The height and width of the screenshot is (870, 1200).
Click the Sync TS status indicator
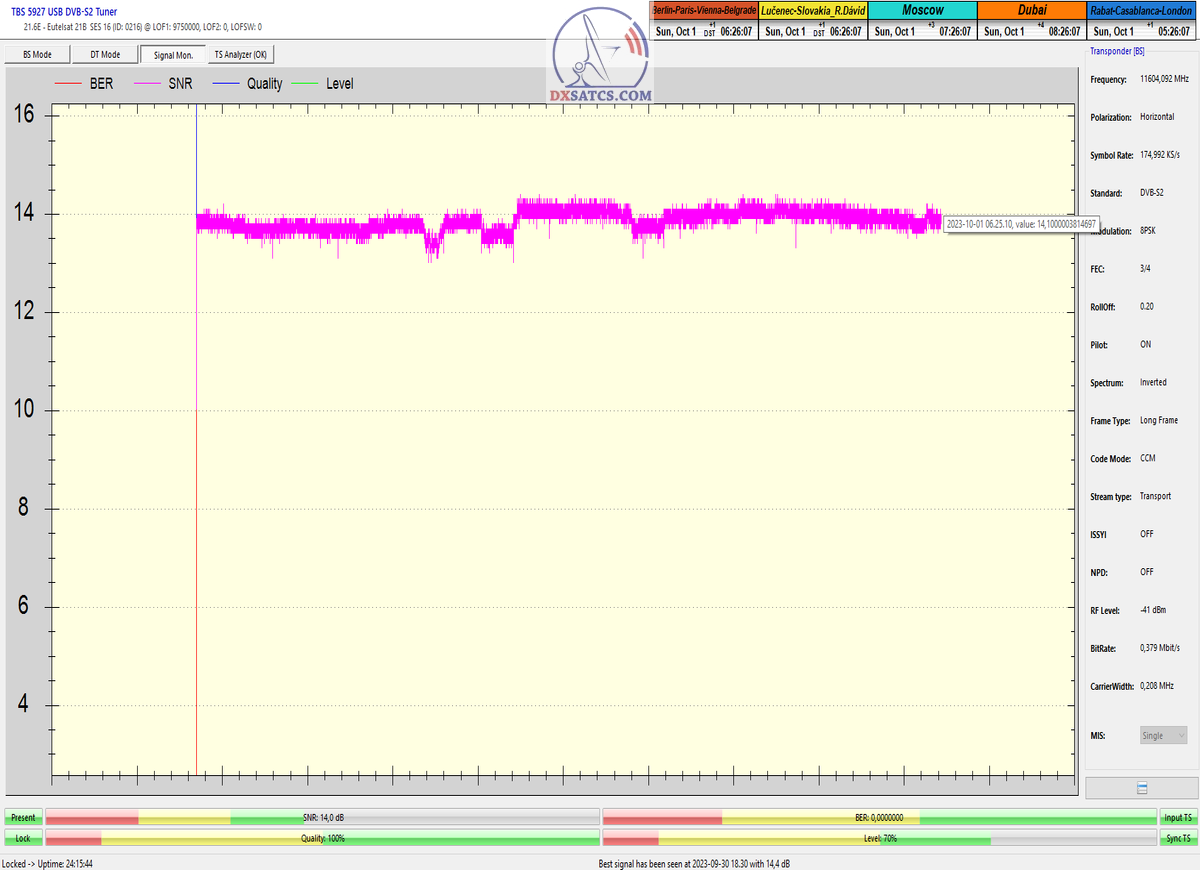[1177, 837]
